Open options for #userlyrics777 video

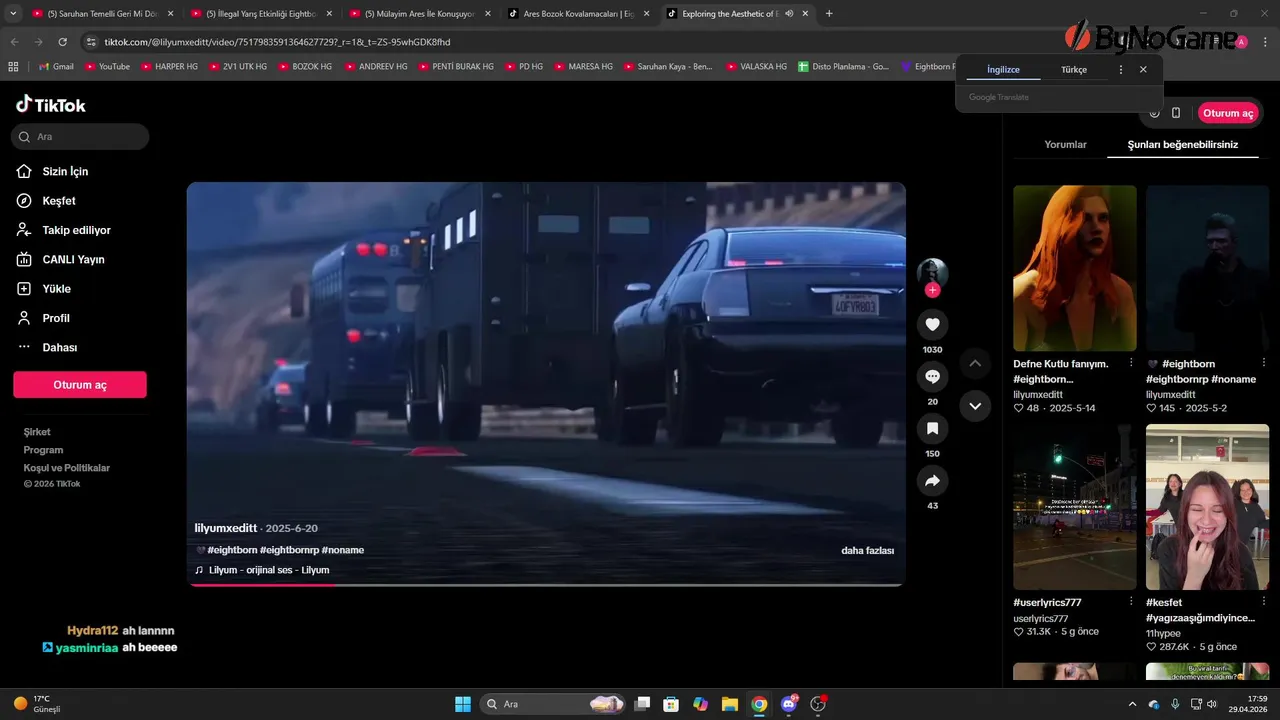pos(1131,602)
